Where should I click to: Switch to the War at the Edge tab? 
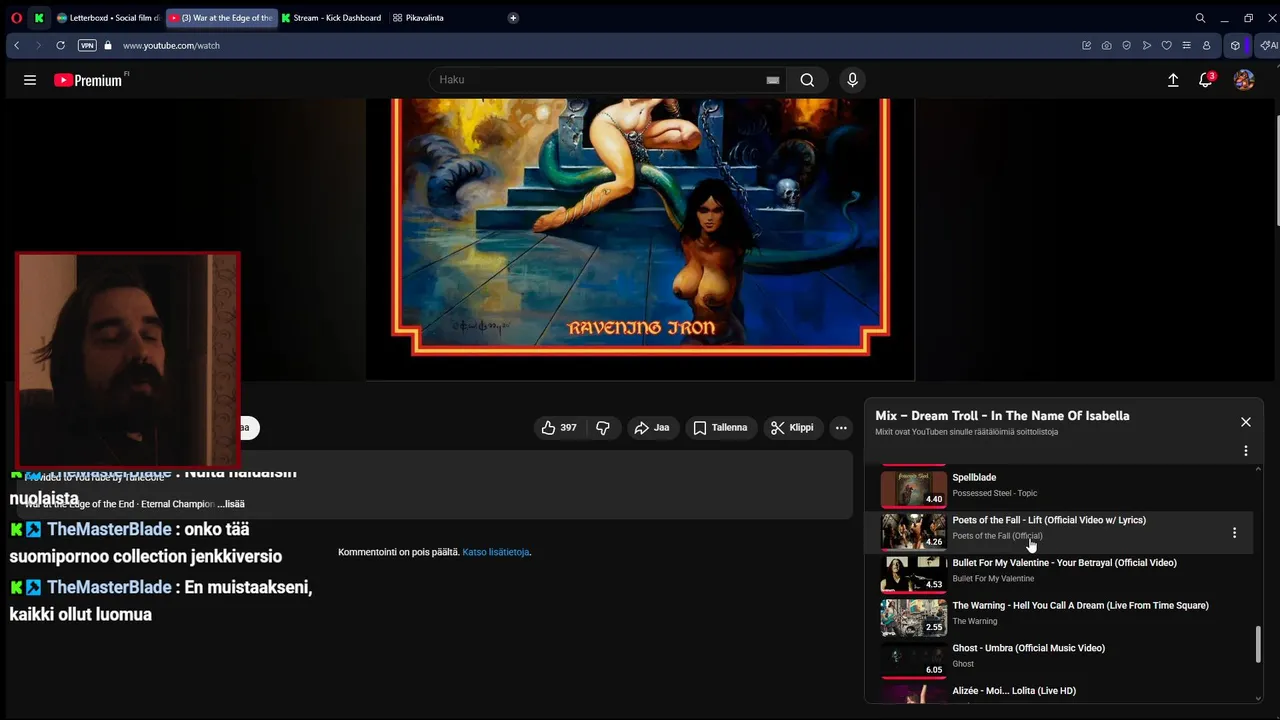pos(221,18)
